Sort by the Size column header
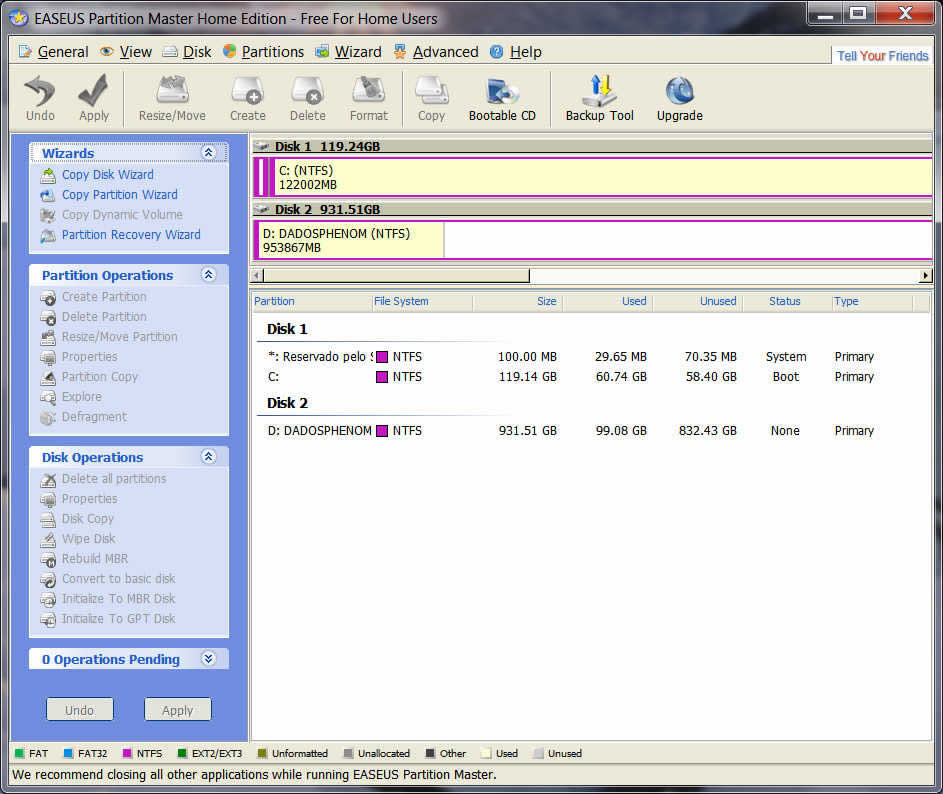 [518, 301]
